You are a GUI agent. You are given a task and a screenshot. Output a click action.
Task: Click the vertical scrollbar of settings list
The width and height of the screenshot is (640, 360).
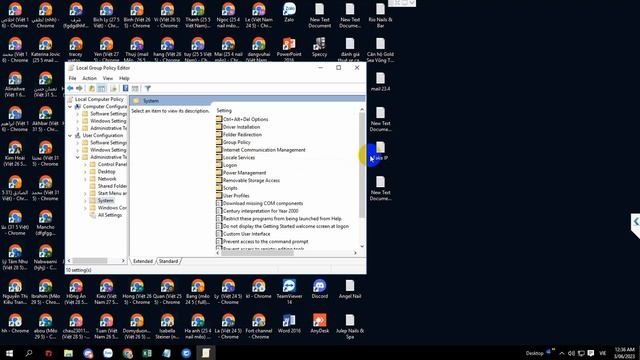362,165
